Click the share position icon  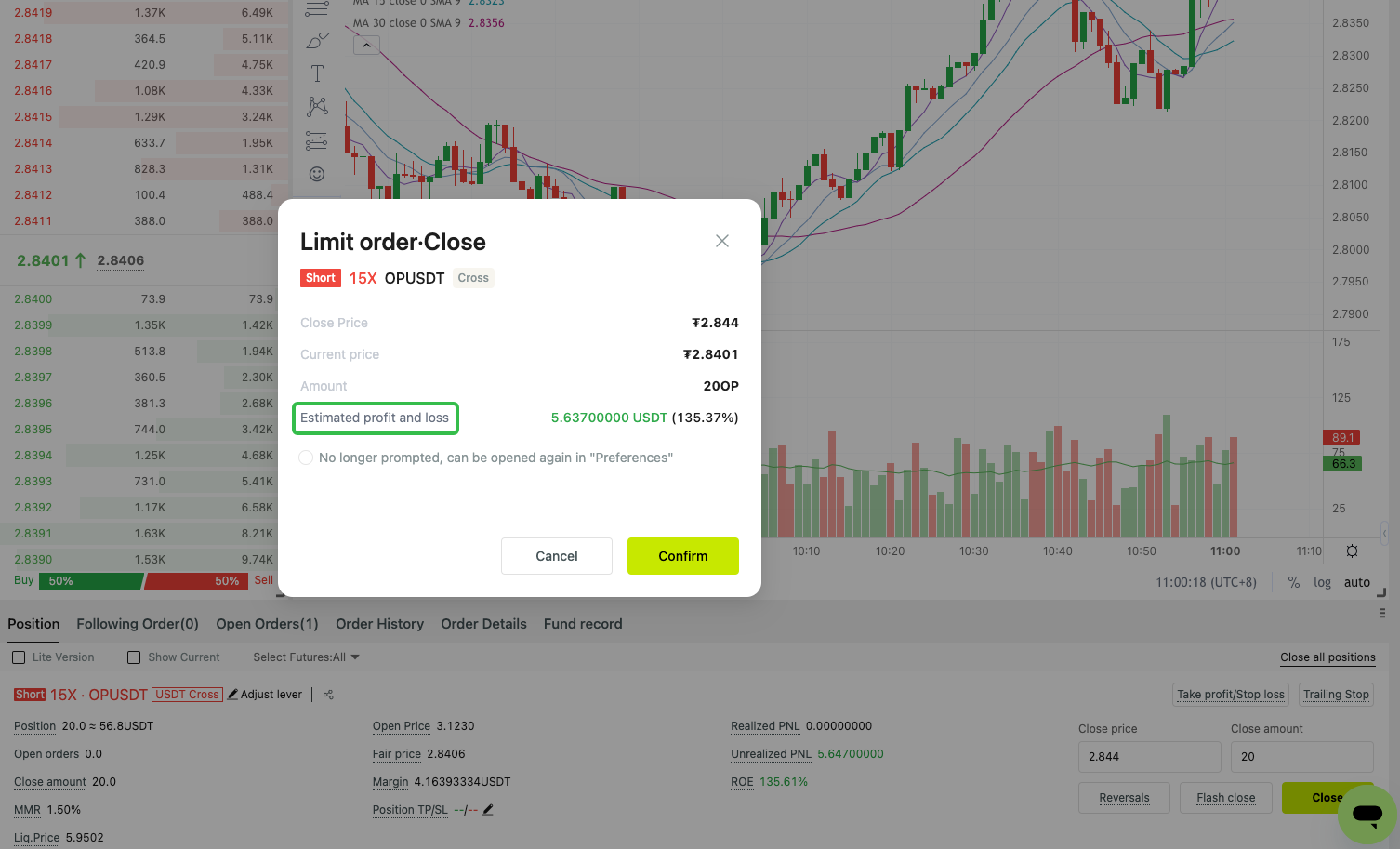pyautogui.click(x=328, y=695)
